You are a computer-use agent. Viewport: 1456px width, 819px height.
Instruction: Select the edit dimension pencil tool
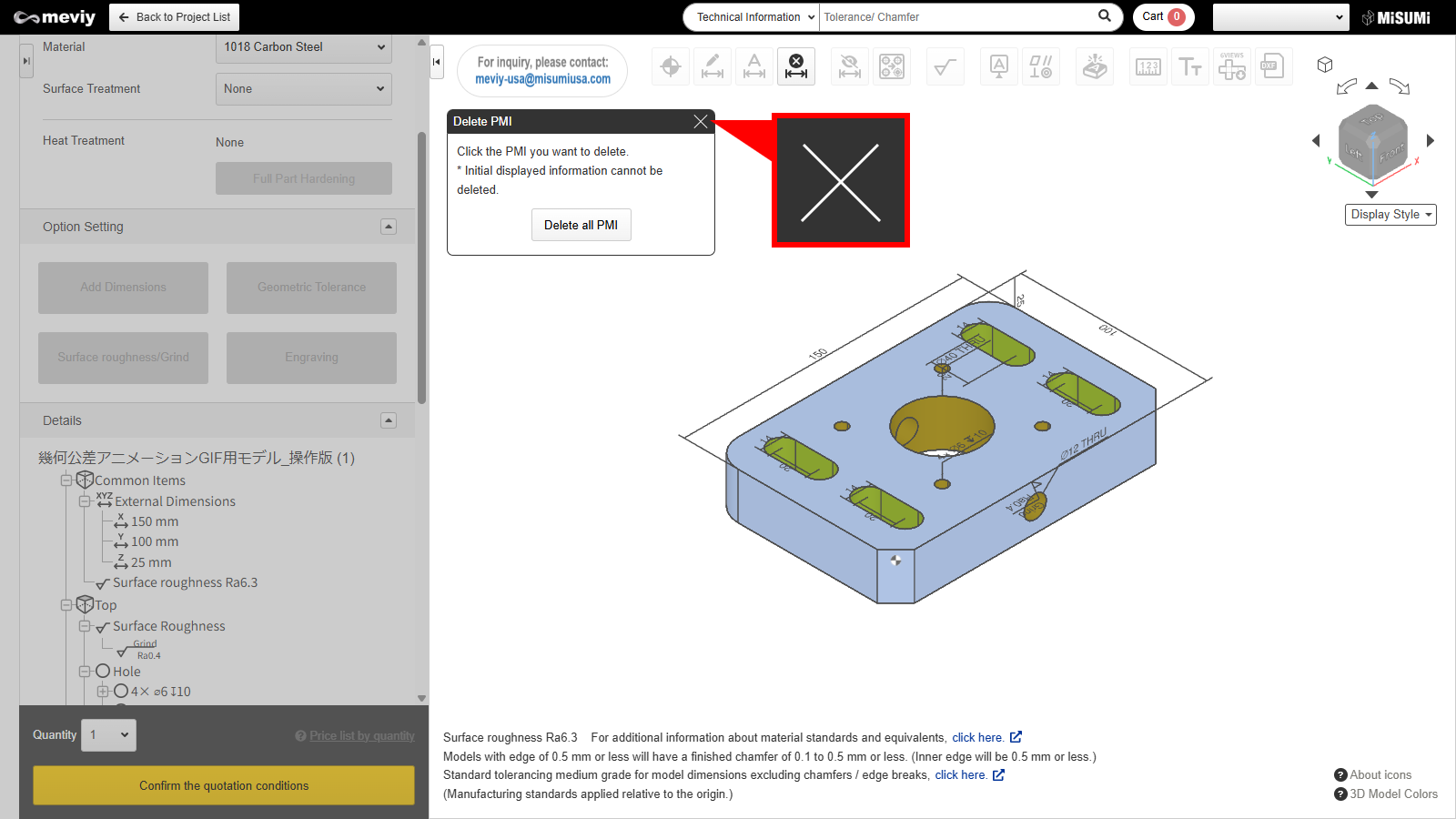point(713,66)
